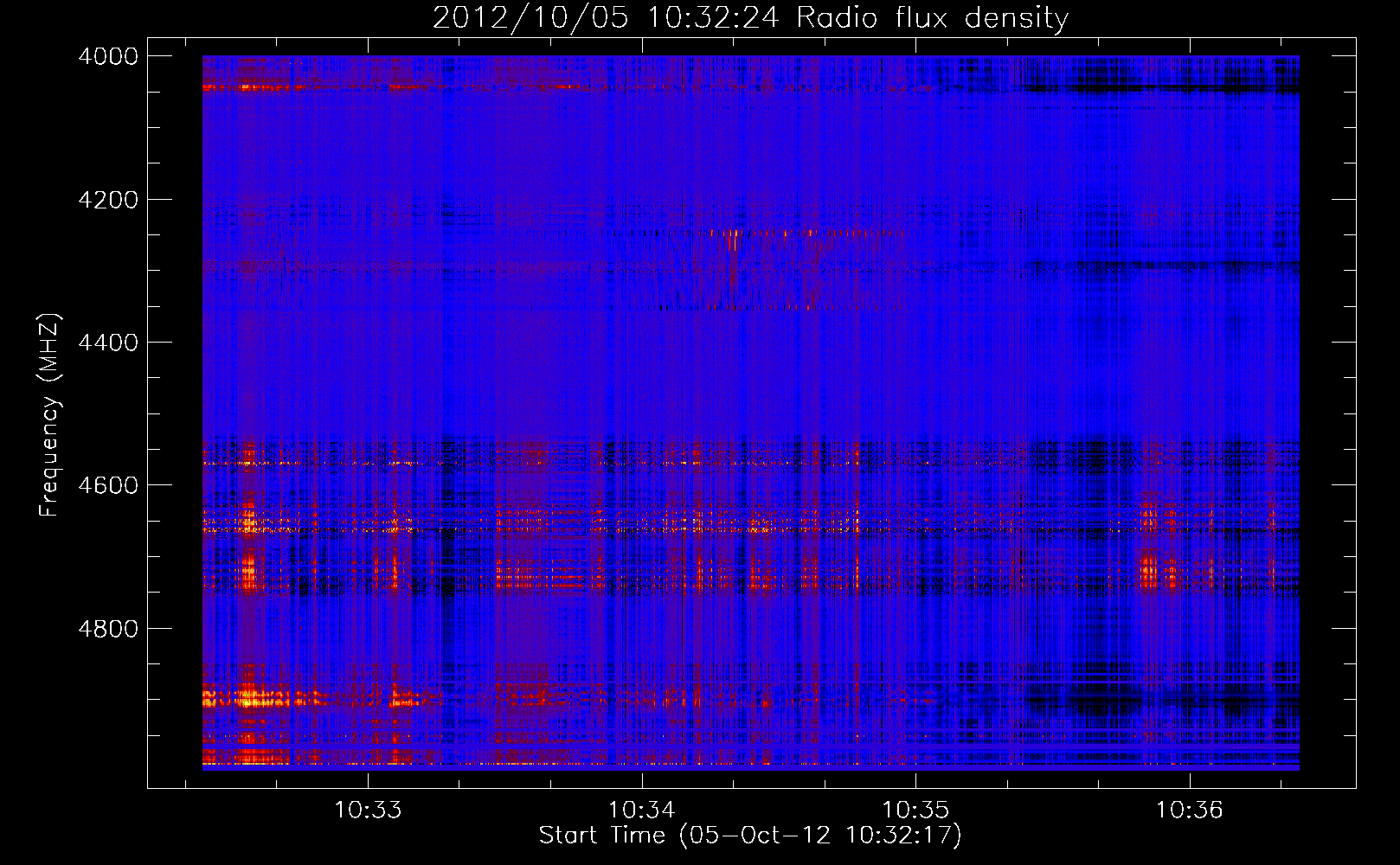Click the '10:36' time axis label
This screenshot has width=1400, height=865.
(1190, 810)
